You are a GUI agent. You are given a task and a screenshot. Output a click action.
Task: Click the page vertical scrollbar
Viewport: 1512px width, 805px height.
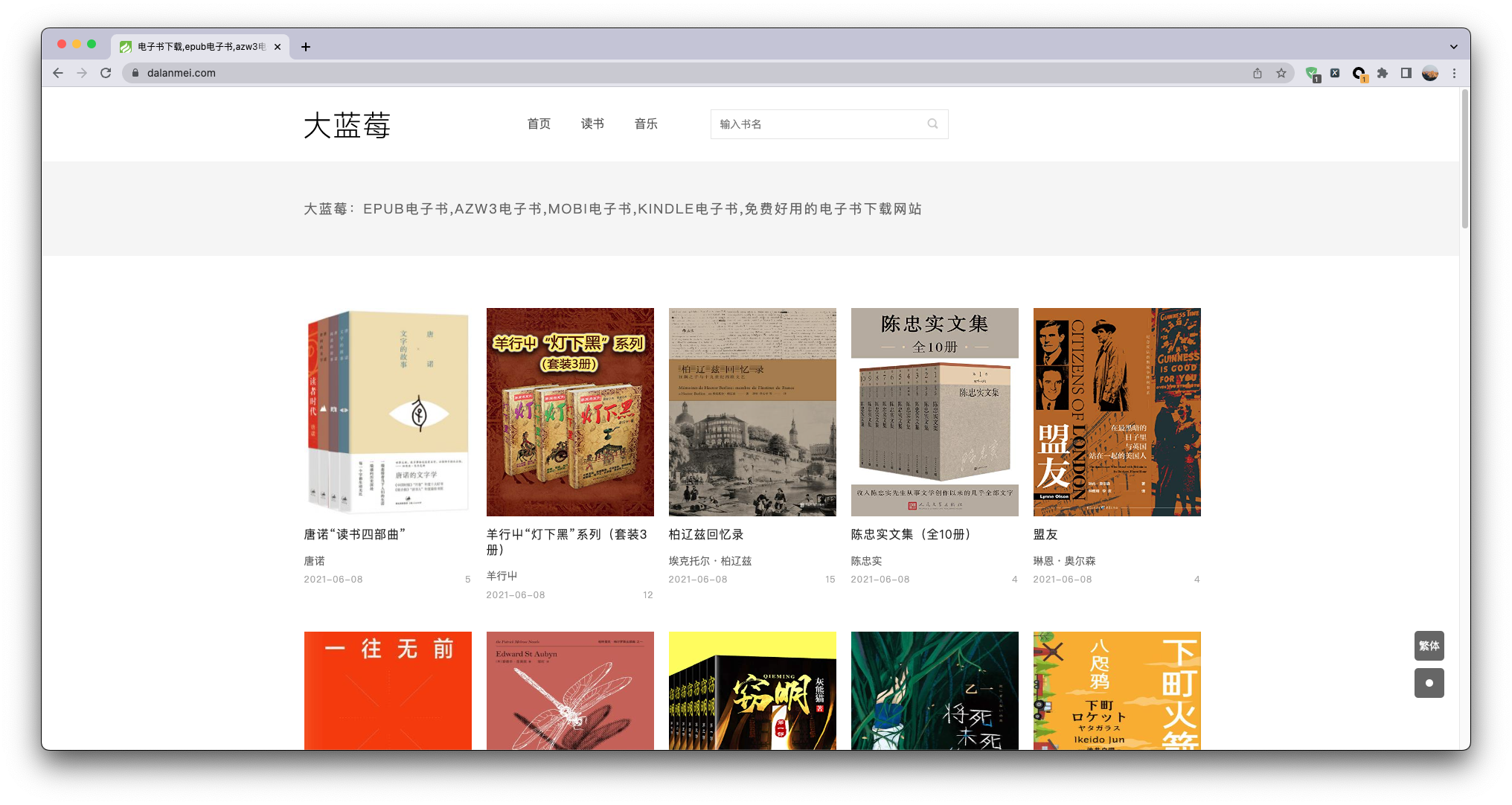(x=1464, y=159)
